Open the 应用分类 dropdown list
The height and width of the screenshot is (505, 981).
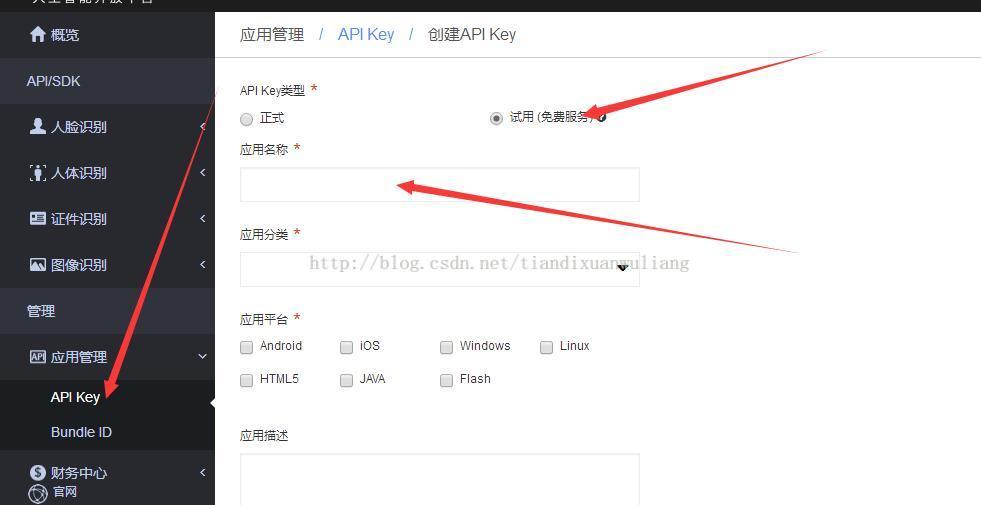pos(440,269)
